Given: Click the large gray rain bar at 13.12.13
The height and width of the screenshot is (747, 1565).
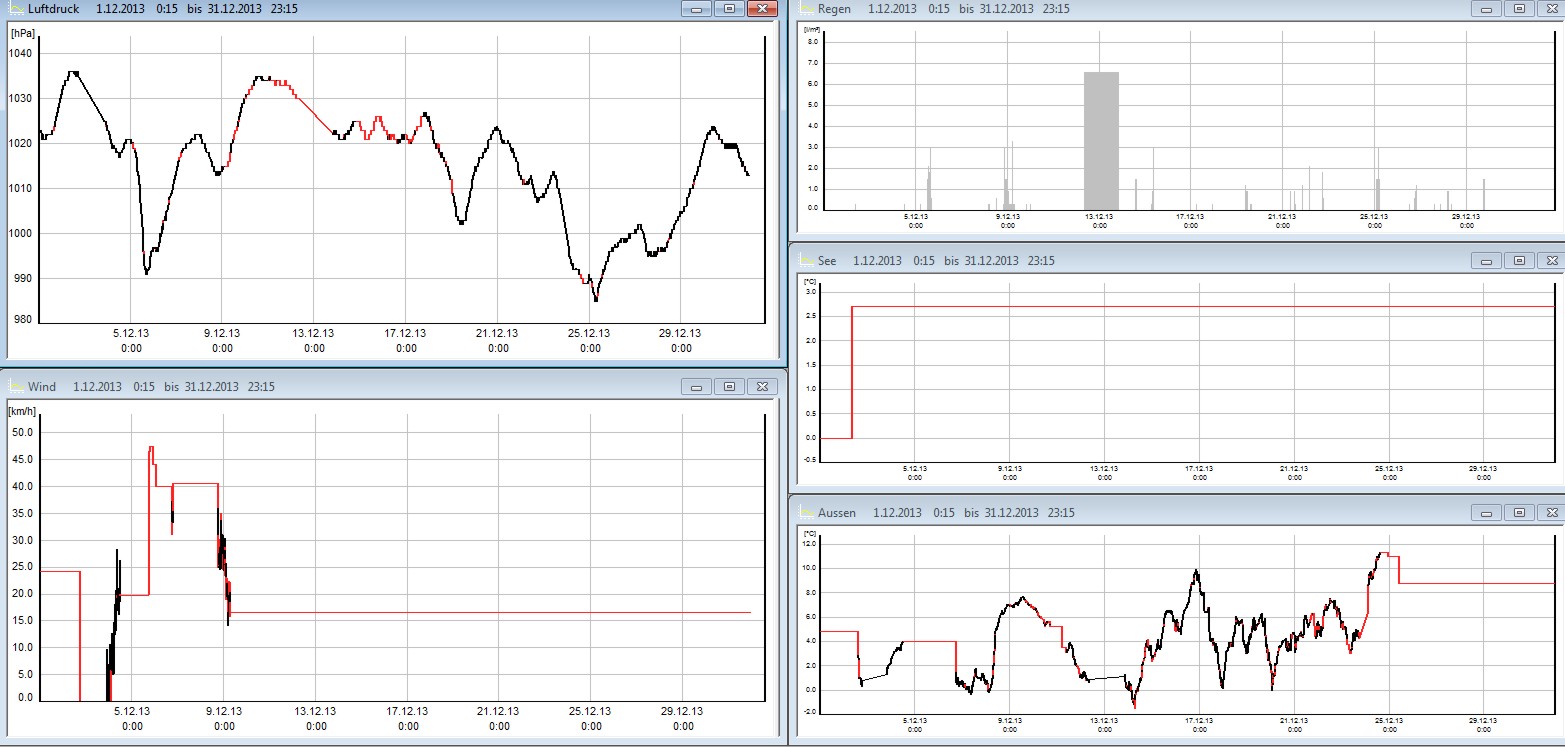Looking at the screenshot, I should [x=1101, y=140].
